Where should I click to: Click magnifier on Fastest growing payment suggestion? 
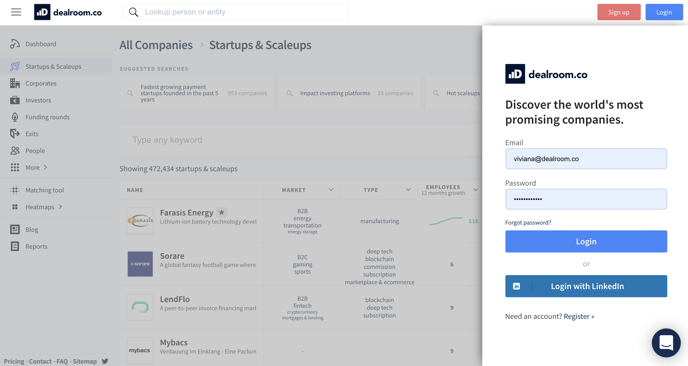point(130,93)
